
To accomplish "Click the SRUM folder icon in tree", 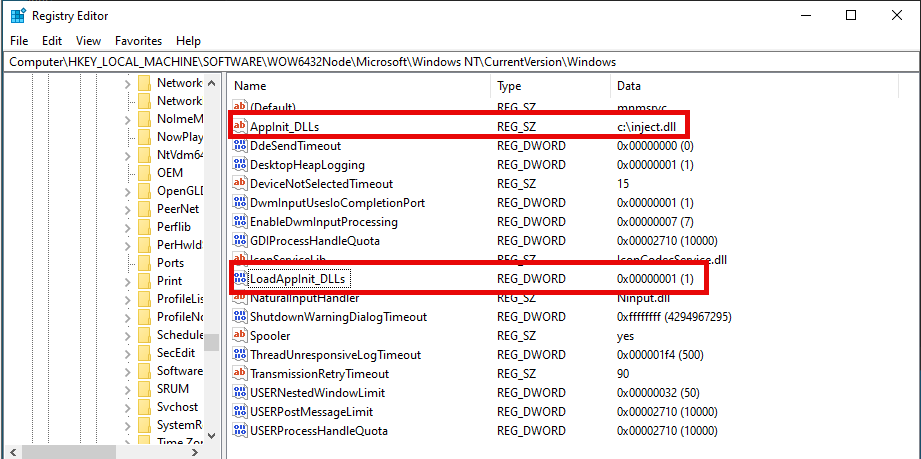I will tap(144, 389).
